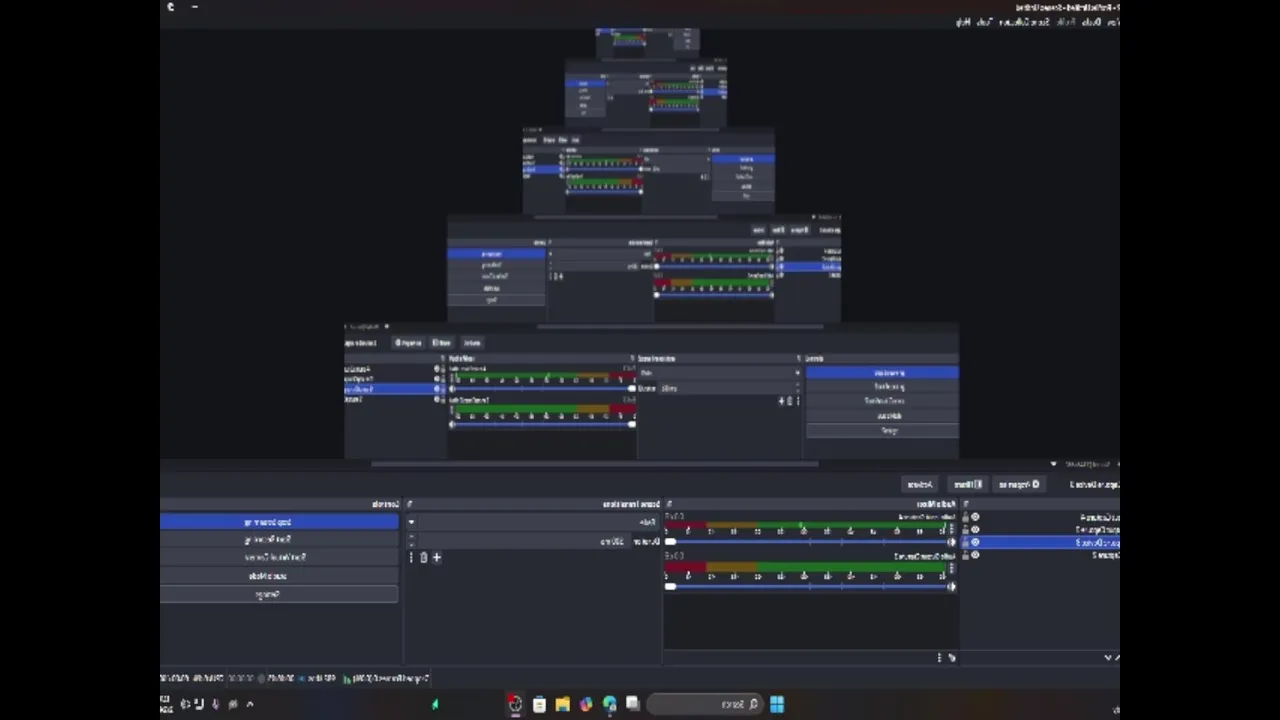
Task: Open source Properties button with gear
Action: [x=1018, y=484]
